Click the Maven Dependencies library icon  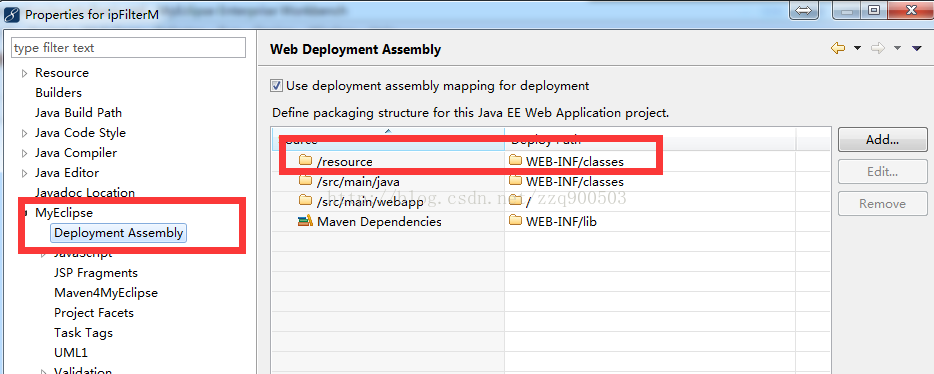[x=305, y=222]
